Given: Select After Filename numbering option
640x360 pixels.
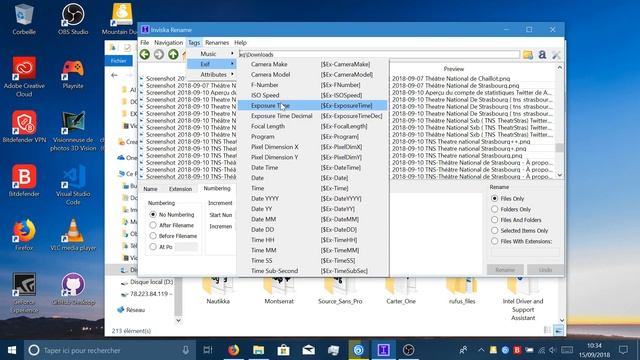Looking at the screenshot, I should [x=171, y=225].
